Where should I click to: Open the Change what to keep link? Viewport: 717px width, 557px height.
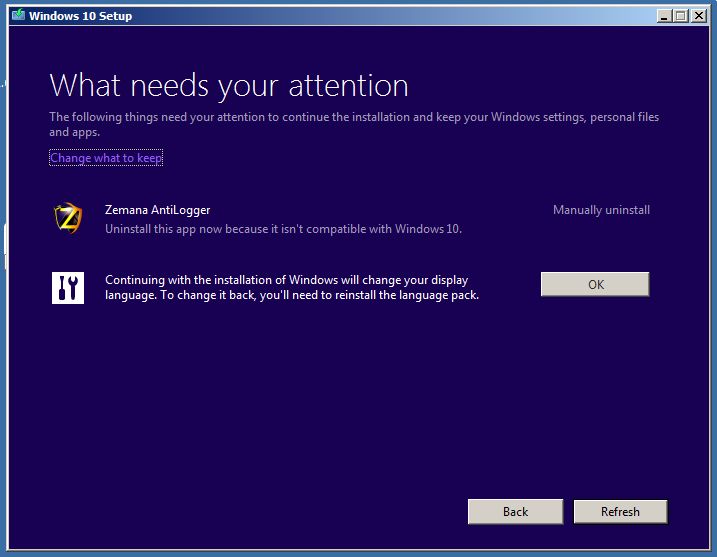click(x=106, y=158)
